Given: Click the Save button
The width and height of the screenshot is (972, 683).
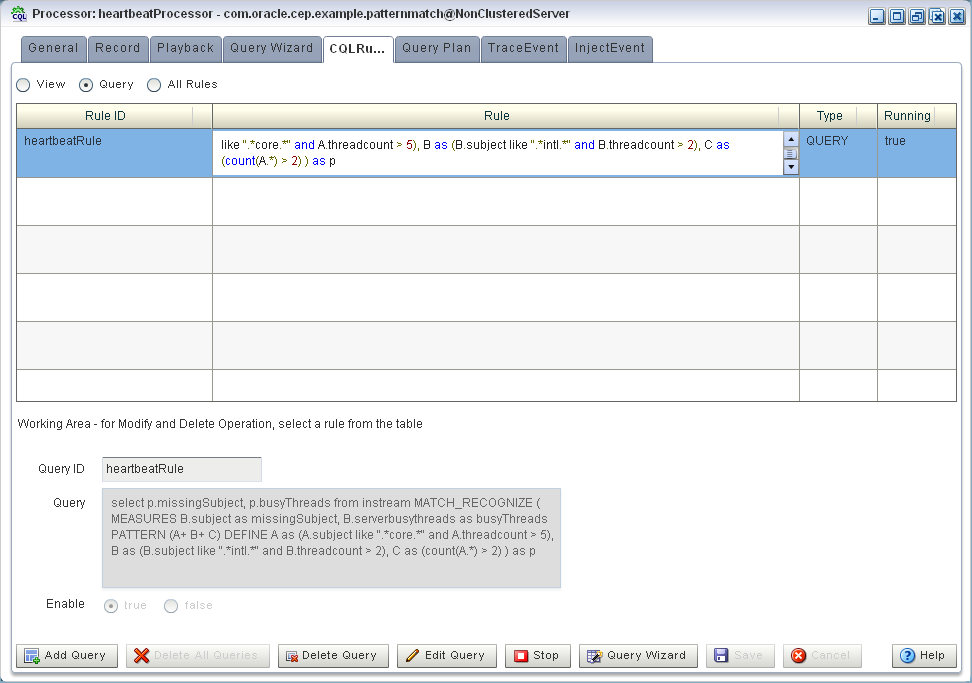Looking at the screenshot, I should 740,656.
